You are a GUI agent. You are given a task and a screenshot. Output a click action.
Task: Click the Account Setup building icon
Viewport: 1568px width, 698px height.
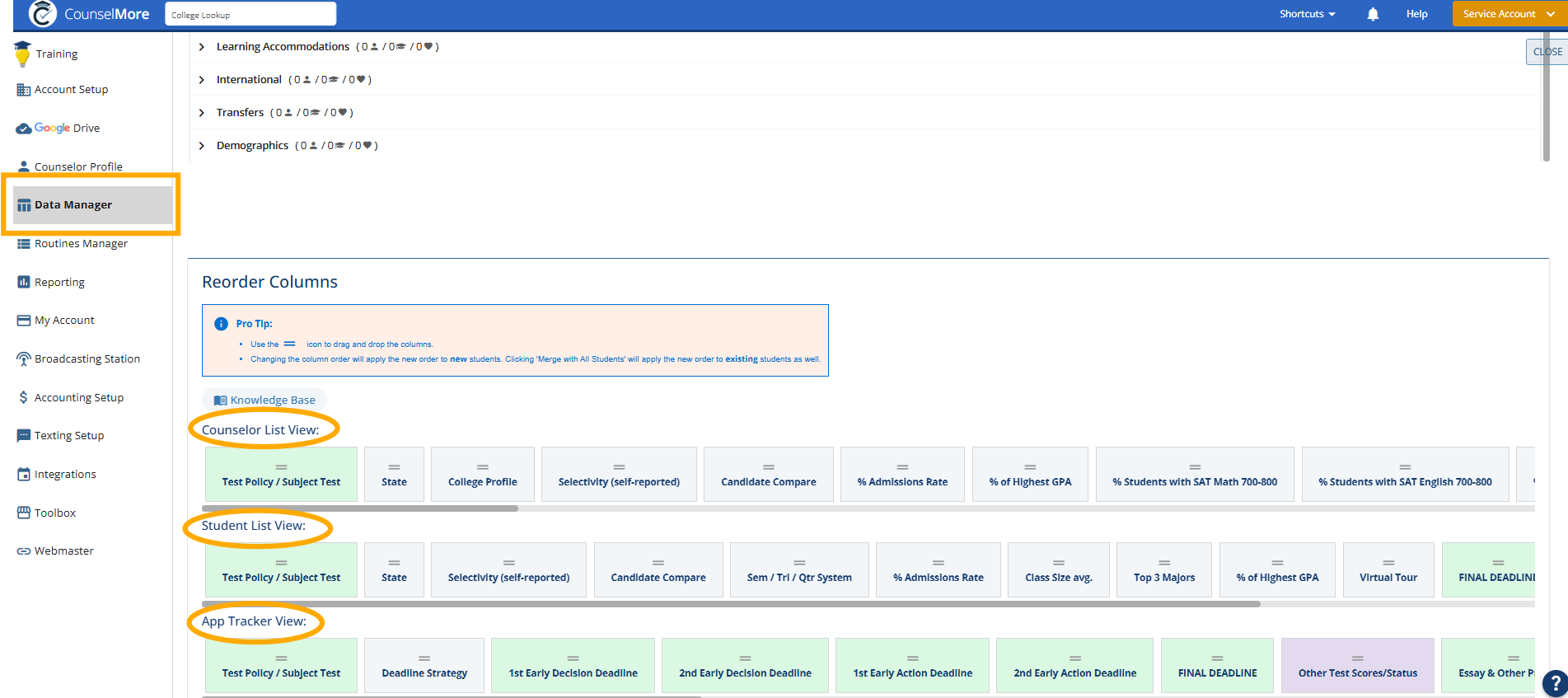click(x=24, y=90)
